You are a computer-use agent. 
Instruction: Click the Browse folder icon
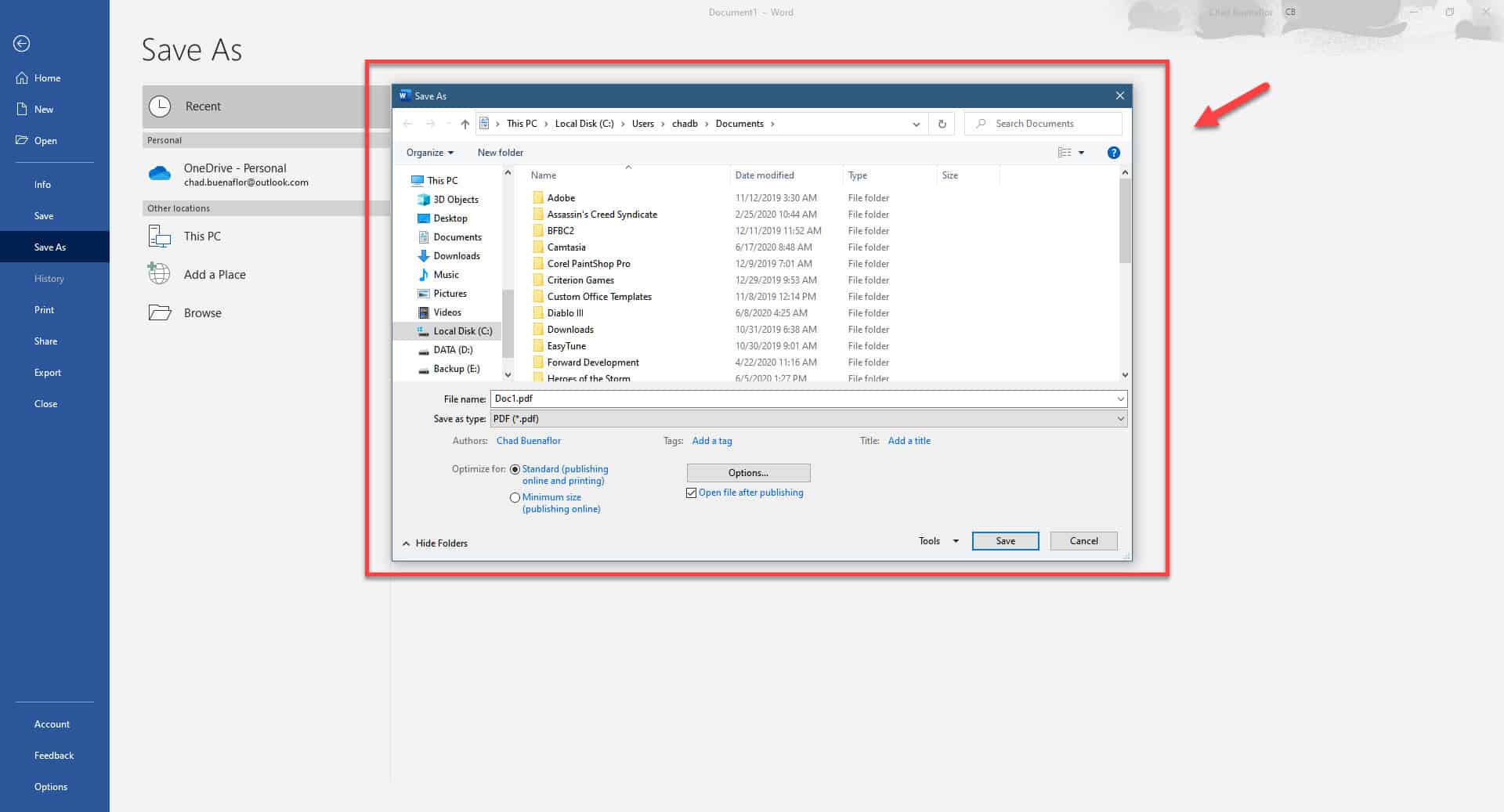pos(160,312)
